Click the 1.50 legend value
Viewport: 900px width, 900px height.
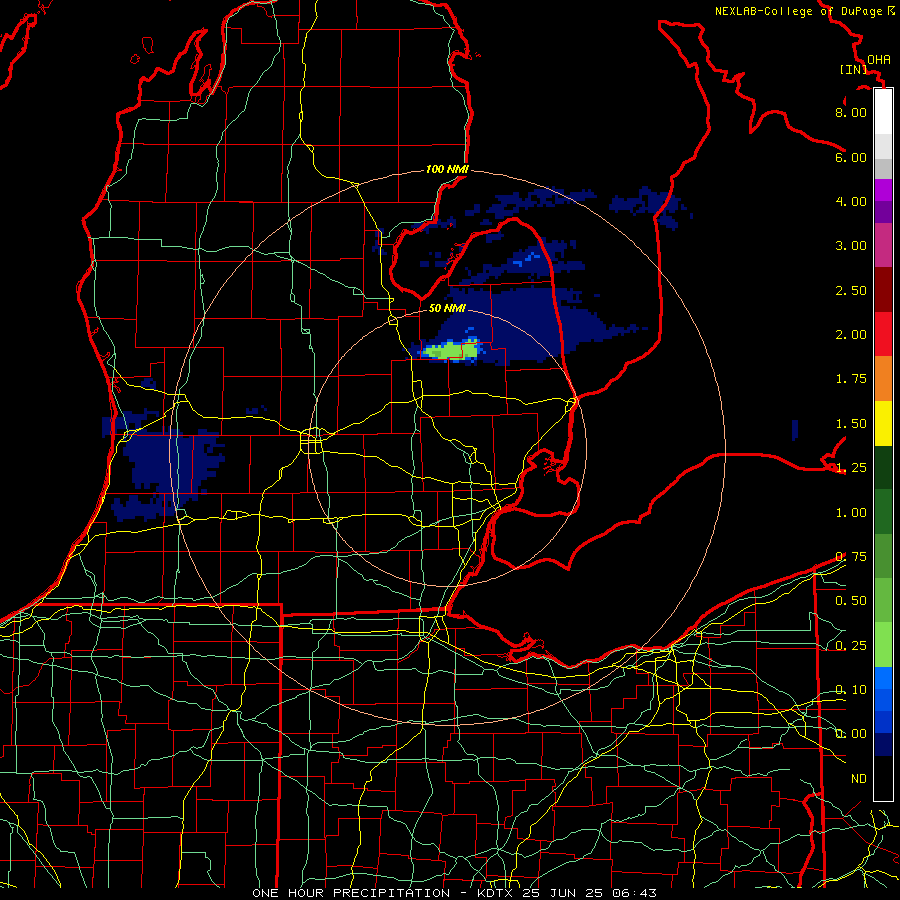point(851,424)
